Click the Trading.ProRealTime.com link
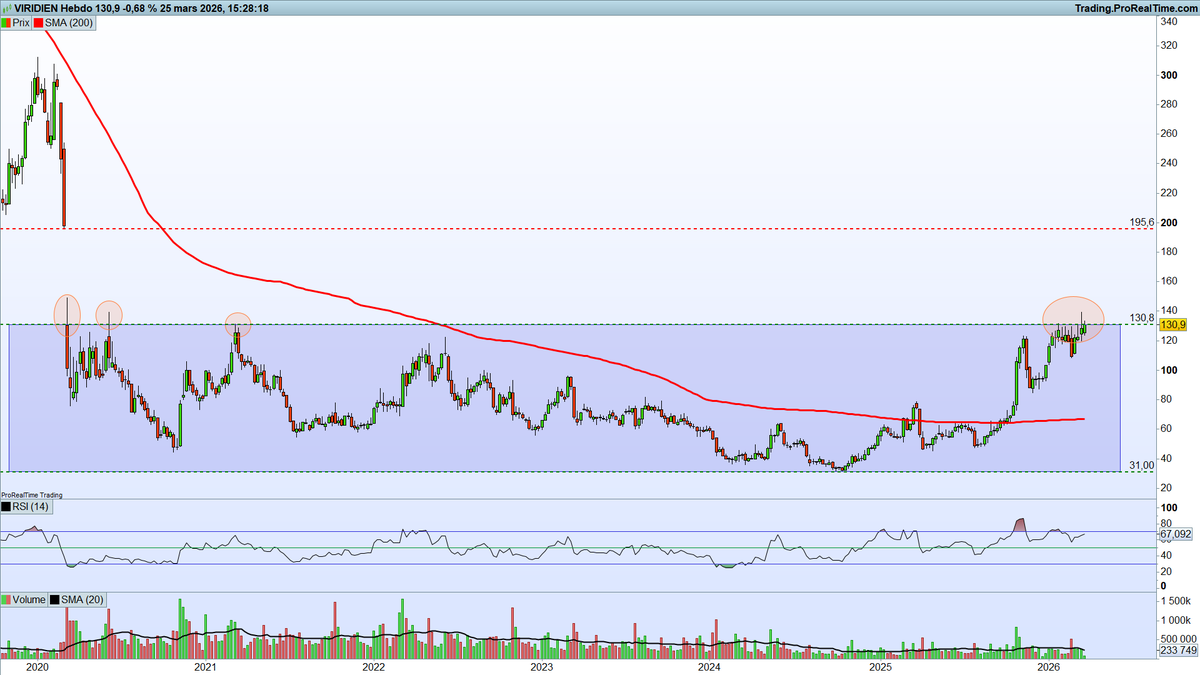 click(x=1136, y=8)
